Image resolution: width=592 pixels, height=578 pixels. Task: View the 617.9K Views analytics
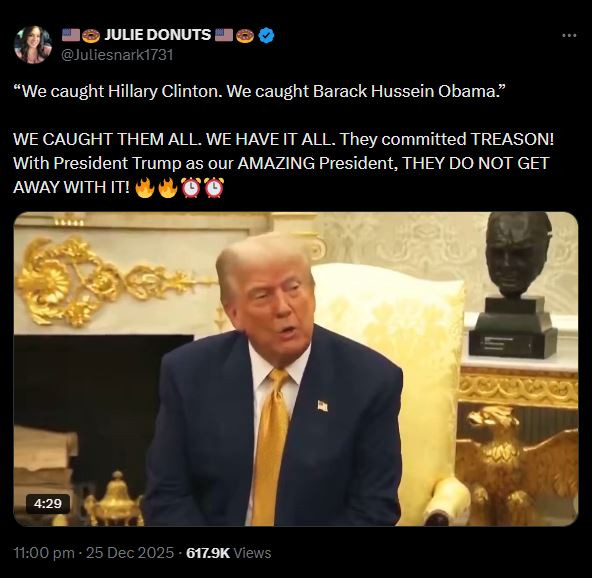(x=229, y=553)
